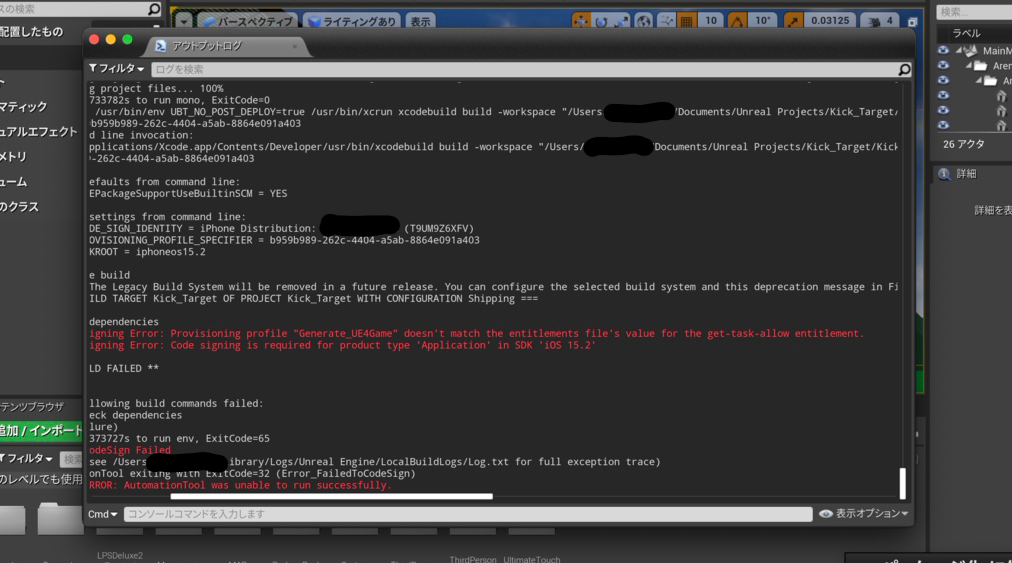The height and width of the screenshot is (563, 1012).
Task: Click the red window close button
Action: point(94,39)
